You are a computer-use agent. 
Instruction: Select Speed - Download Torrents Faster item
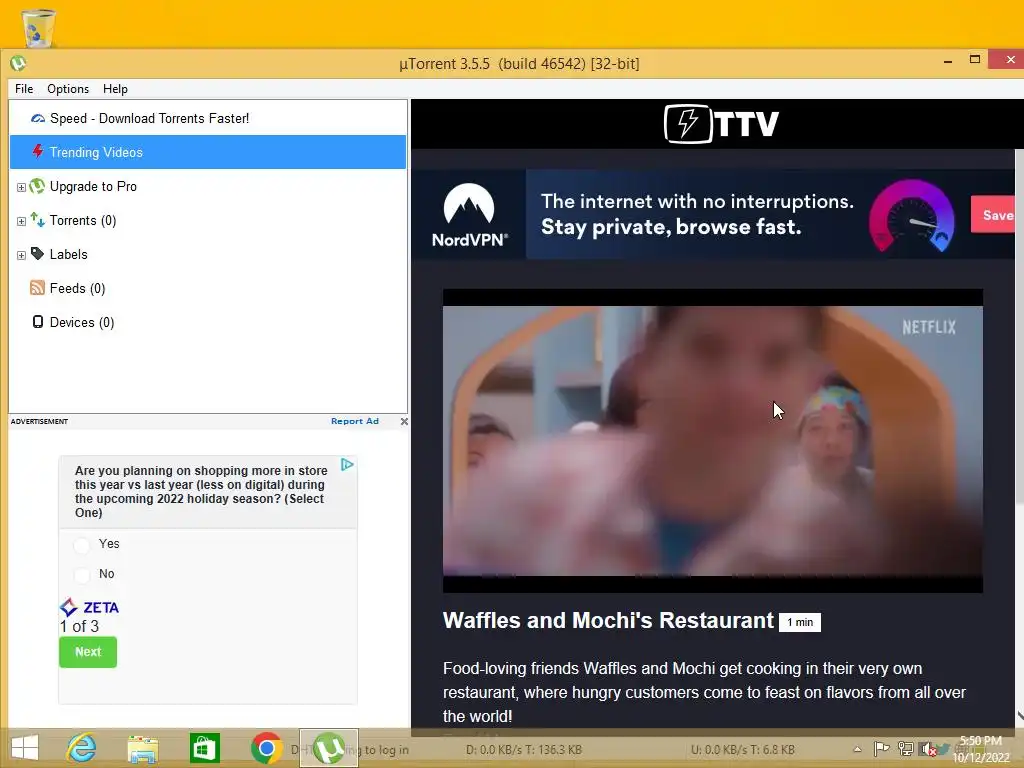(208, 118)
